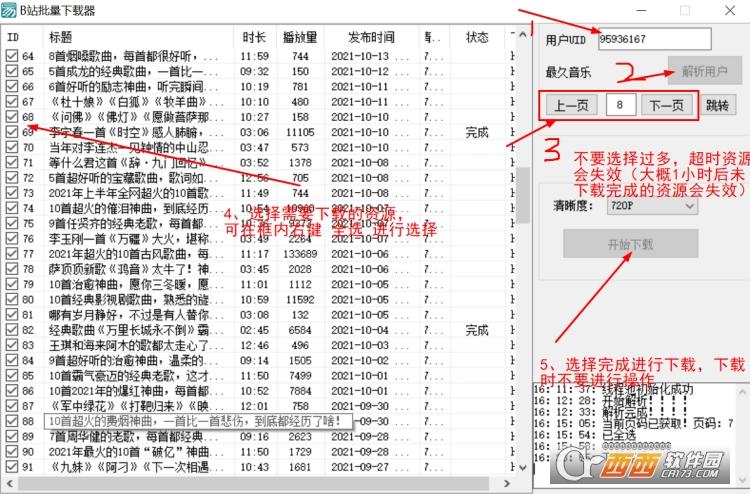Image resolution: width=750 pixels, height=494 pixels.
Task: Click the list scrollbar down arrow
Action: (x=523, y=467)
